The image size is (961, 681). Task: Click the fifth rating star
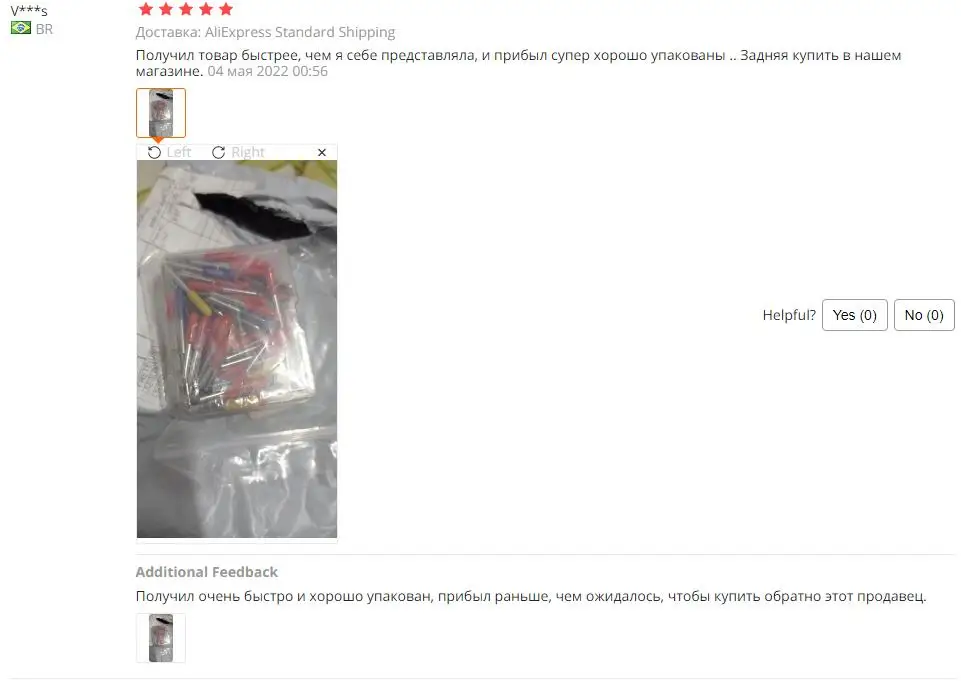pyautogui.click(x=226, y=9)
